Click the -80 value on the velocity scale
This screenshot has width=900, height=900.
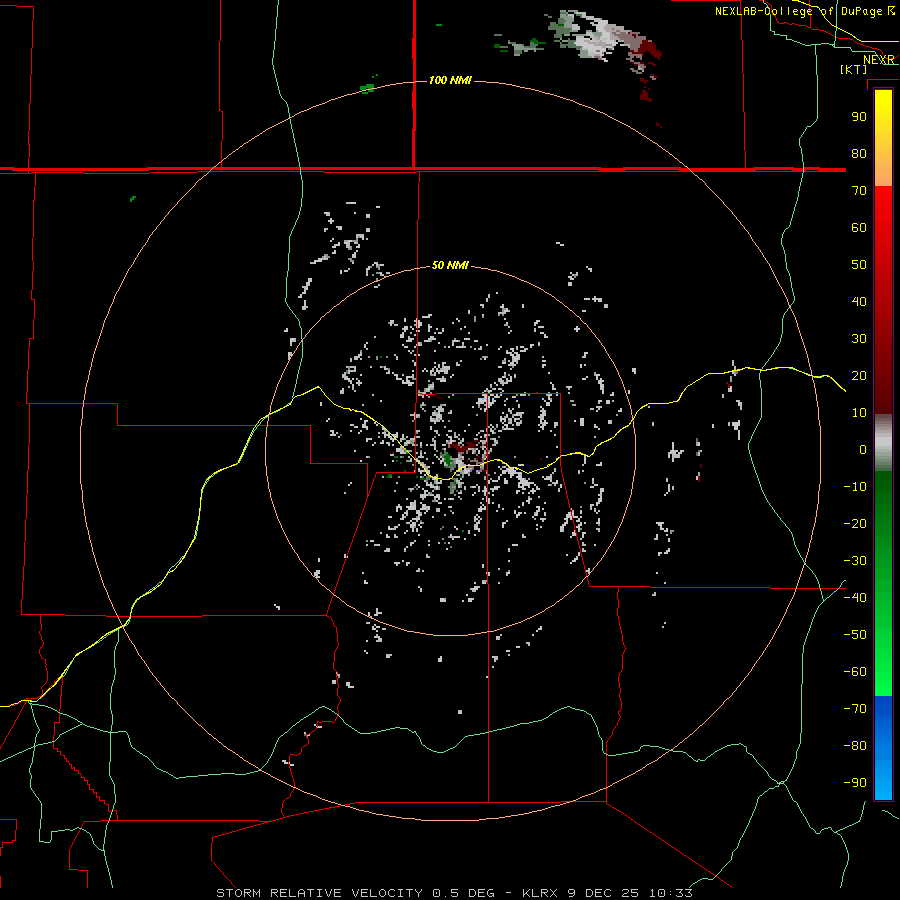855,746
